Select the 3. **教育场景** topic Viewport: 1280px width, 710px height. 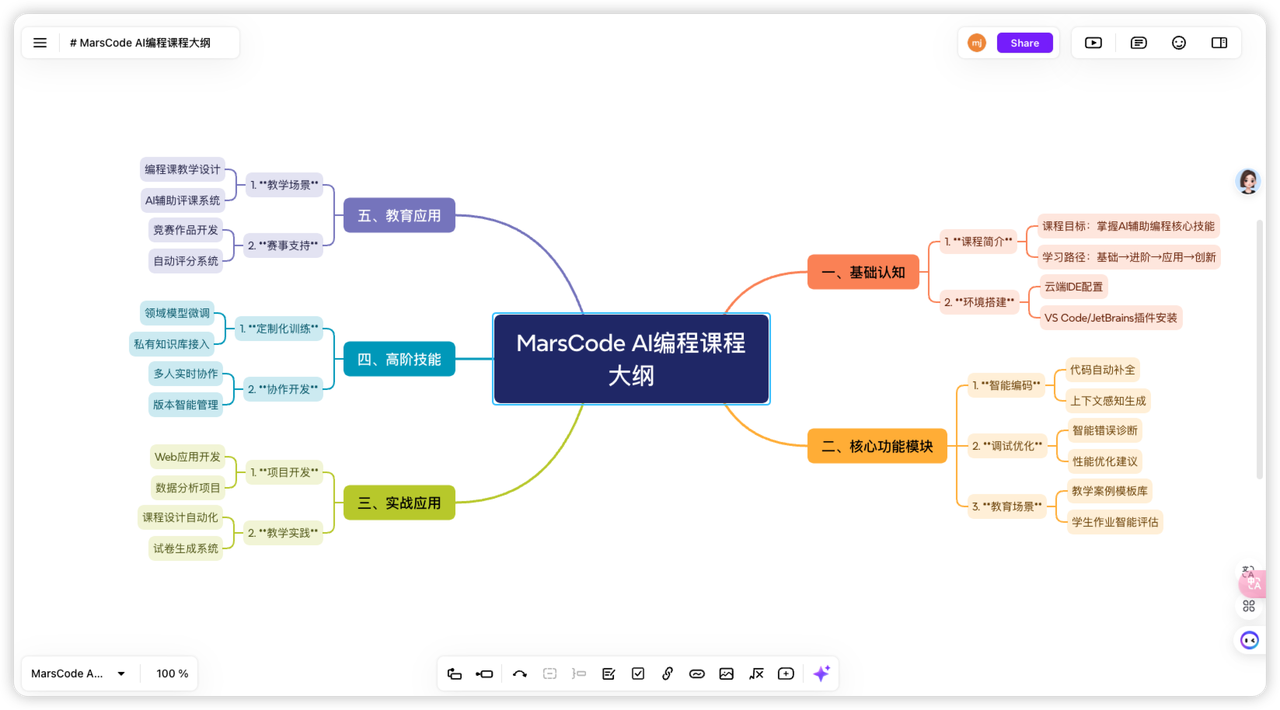click(x=1007, y=506)
